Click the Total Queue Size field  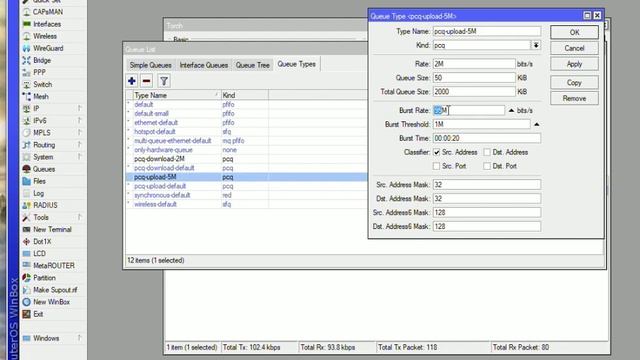tap(474, 92)
